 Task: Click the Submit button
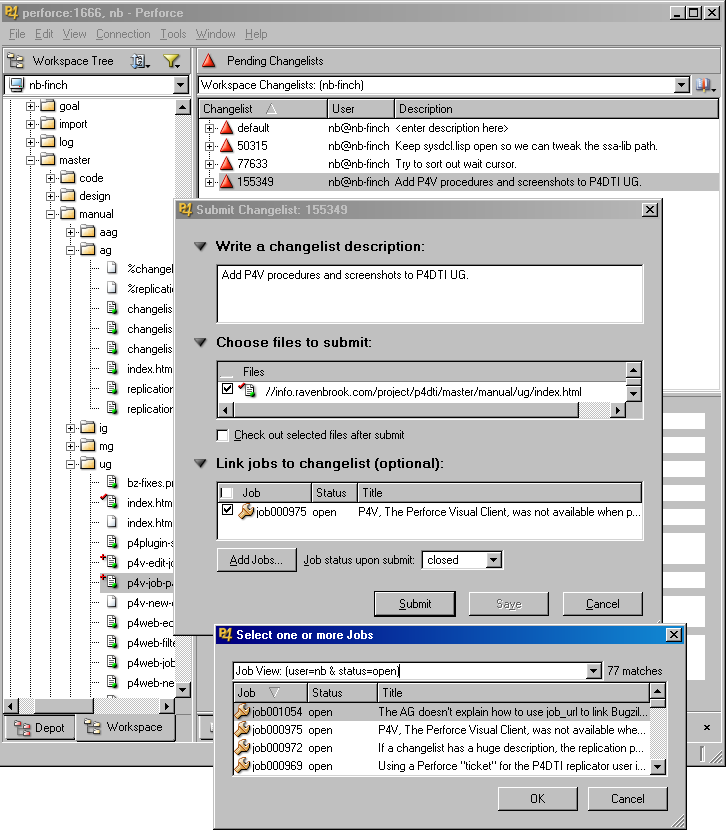pyautogui.click(x=414, y=604)
